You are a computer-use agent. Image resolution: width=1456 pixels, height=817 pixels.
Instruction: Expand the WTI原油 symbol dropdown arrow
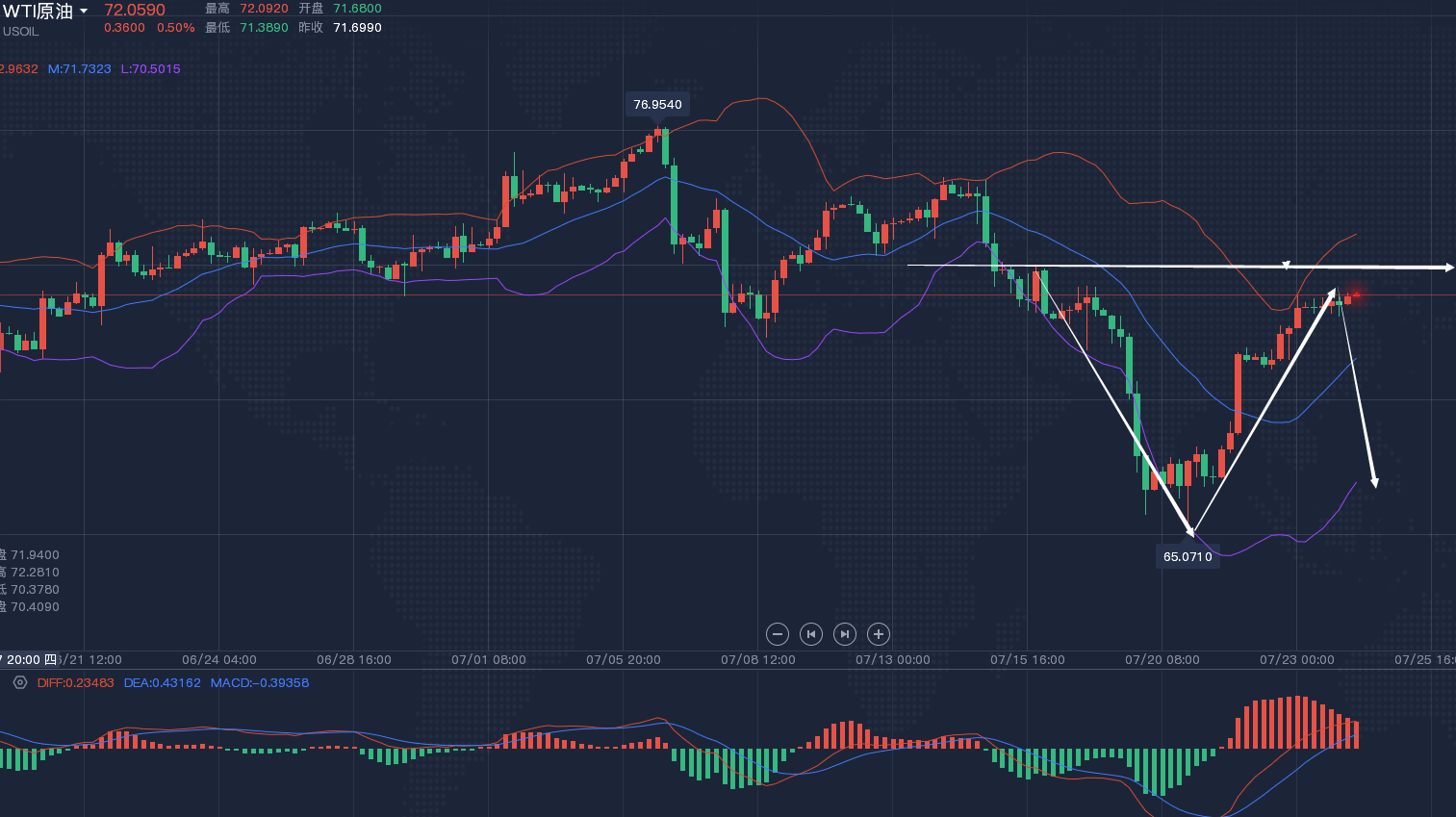(x=84, y=12)
